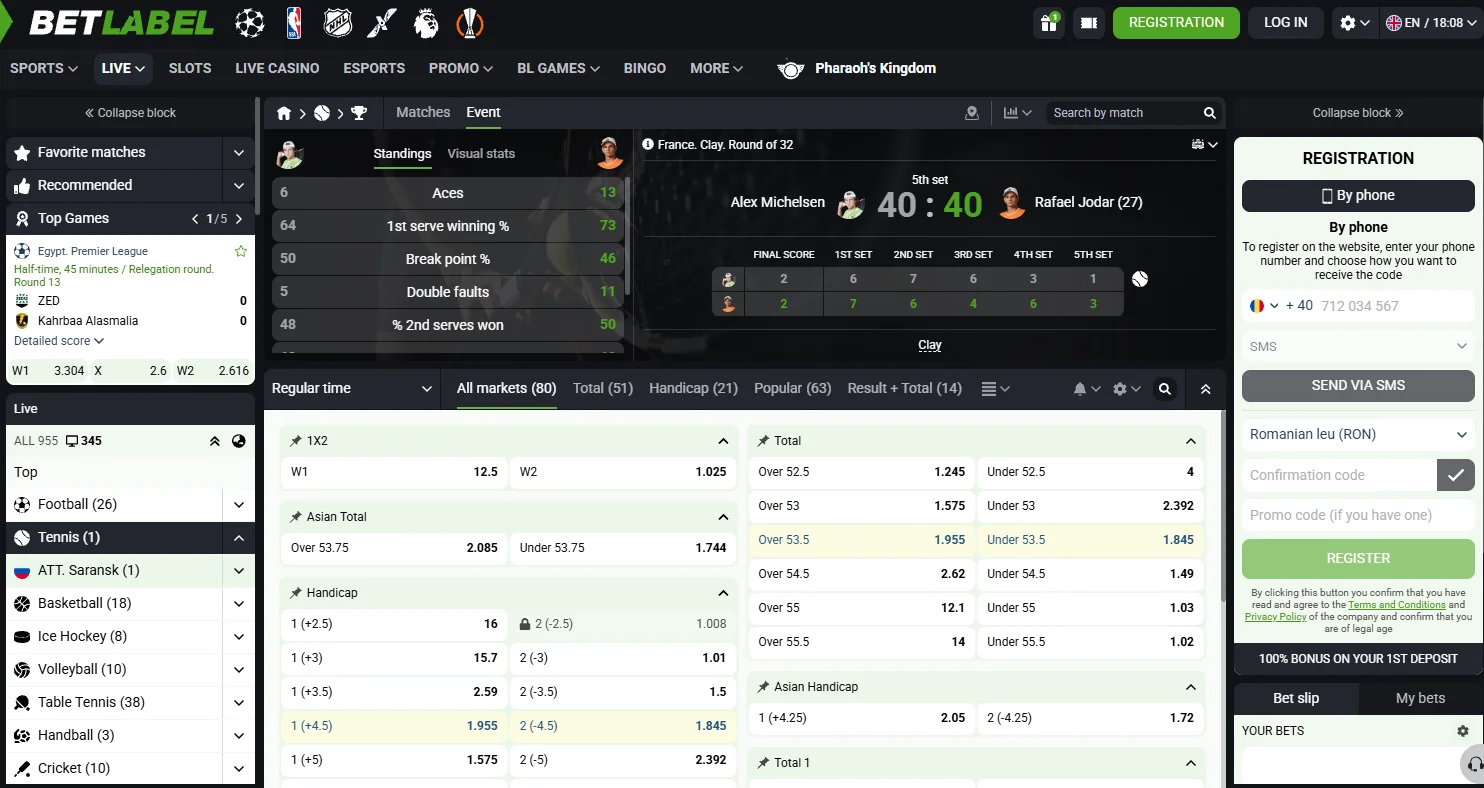The image size is (1484, 788).
Task: Select the Total (51) markets tab
Action: pos(603,388)
